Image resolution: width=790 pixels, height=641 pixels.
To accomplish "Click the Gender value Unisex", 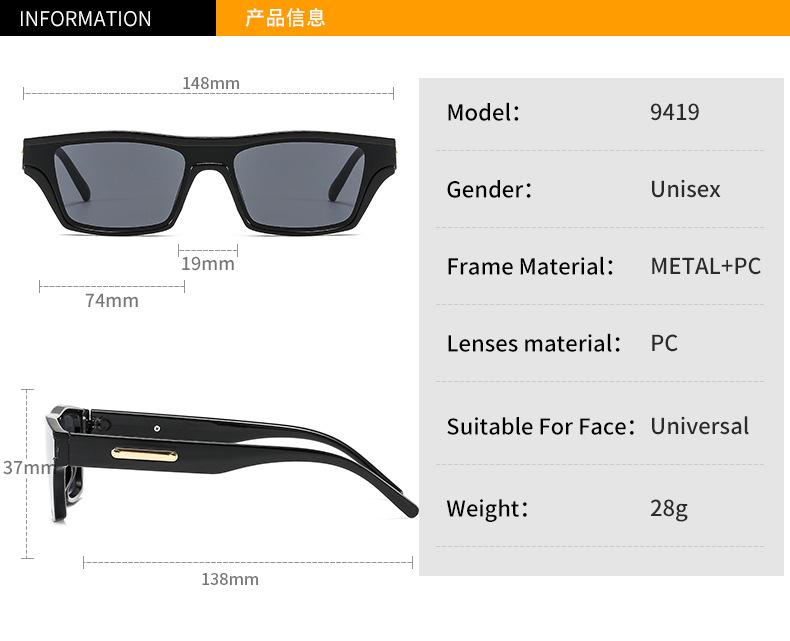I will coord(685,189).
